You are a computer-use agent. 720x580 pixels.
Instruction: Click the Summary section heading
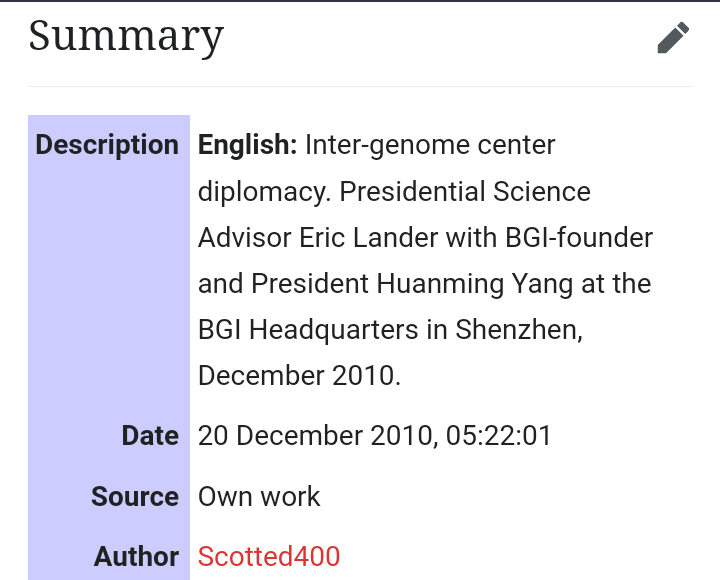coord(126,37)
